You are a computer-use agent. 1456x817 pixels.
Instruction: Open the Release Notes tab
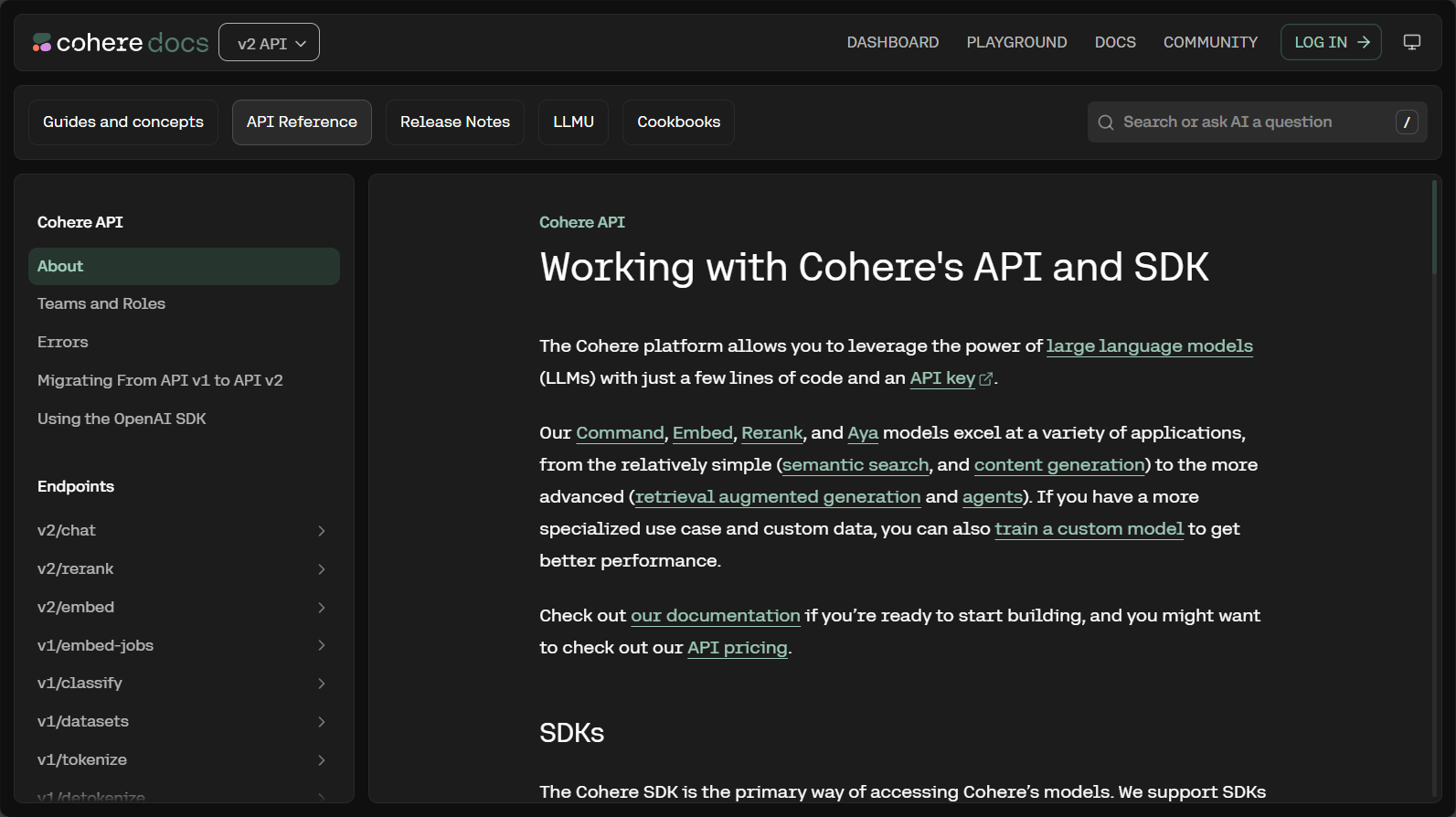(x=455, y=122)
